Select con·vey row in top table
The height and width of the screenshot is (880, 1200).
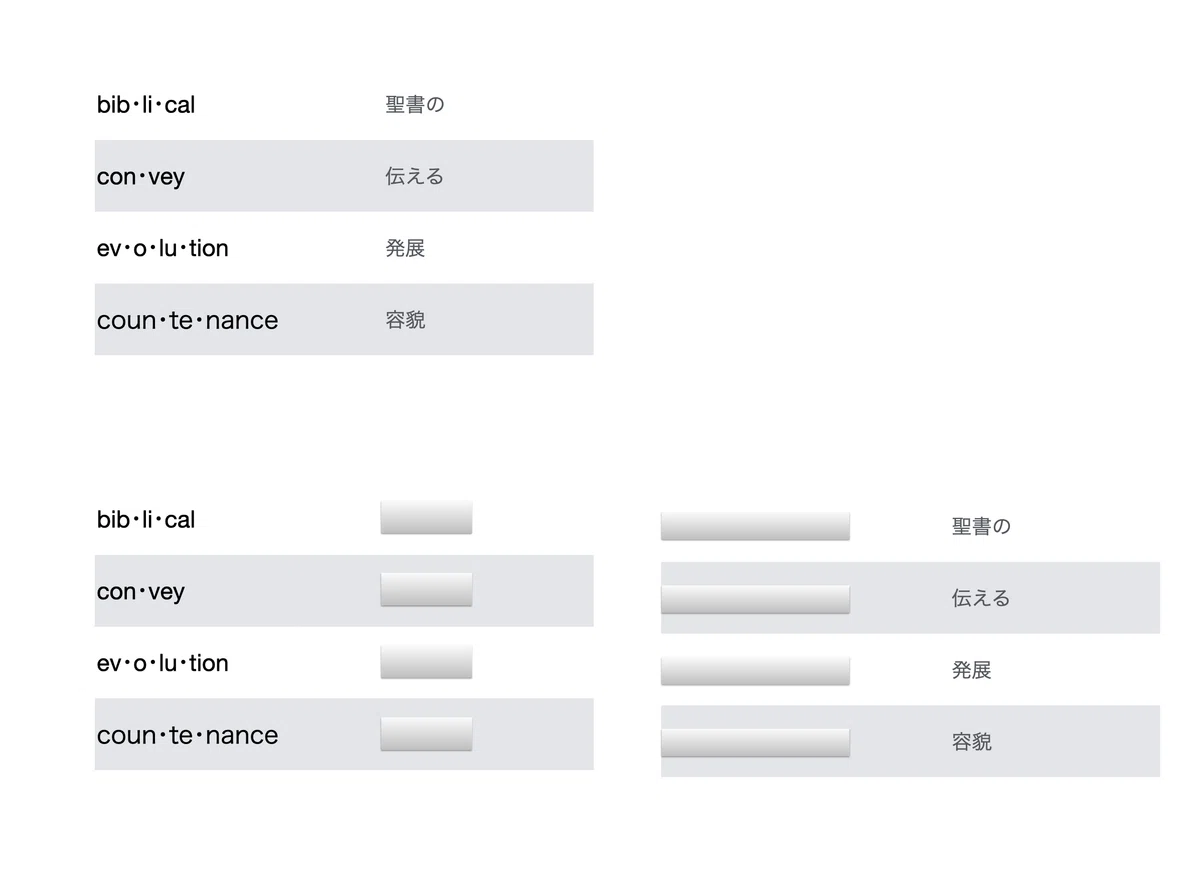point(344,176)
